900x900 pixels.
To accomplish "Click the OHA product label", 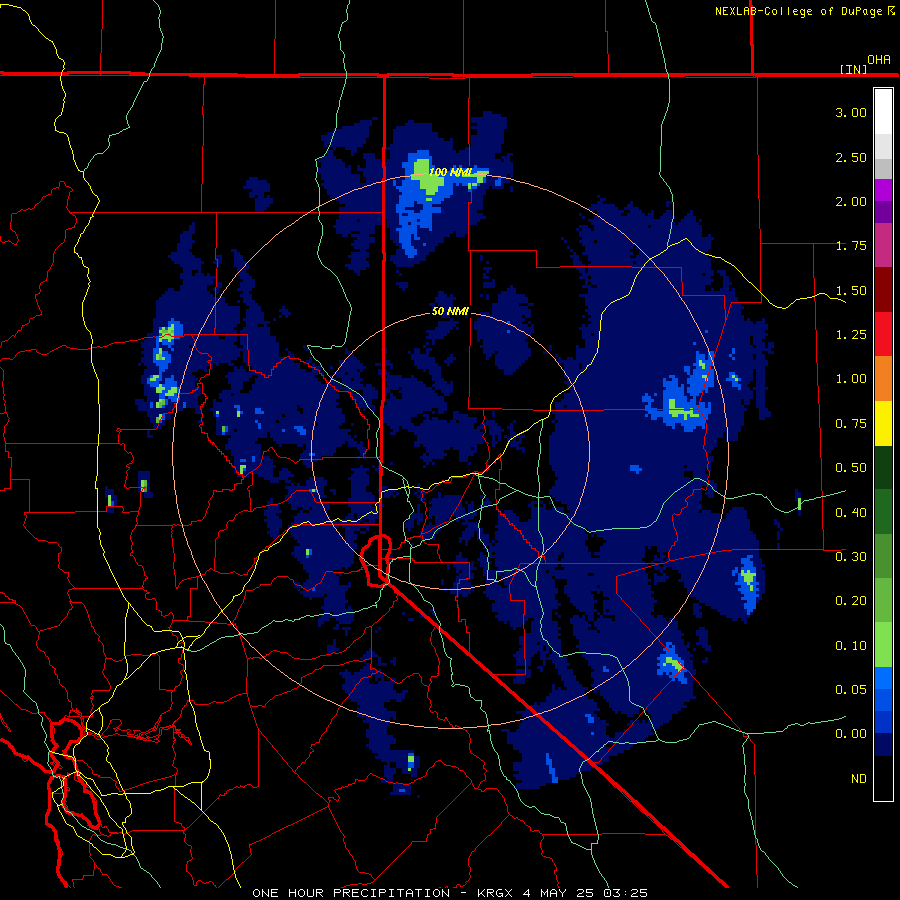I will click(x=879, y=60).
